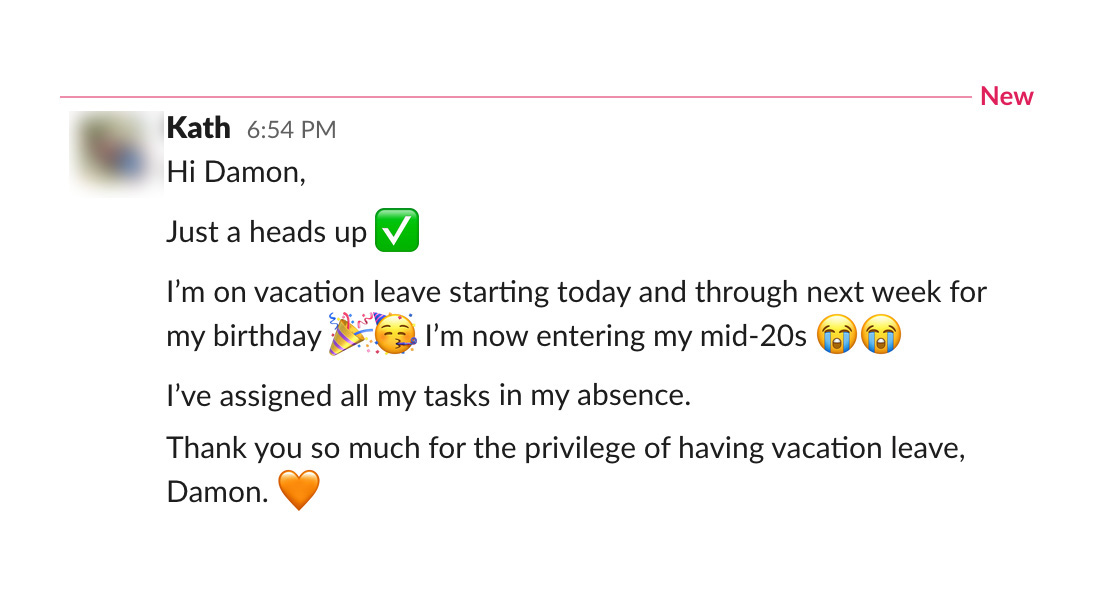Click the pink new-messages divider line
The height and width of the screenshot is (600, 1100).
click(500, 97)
